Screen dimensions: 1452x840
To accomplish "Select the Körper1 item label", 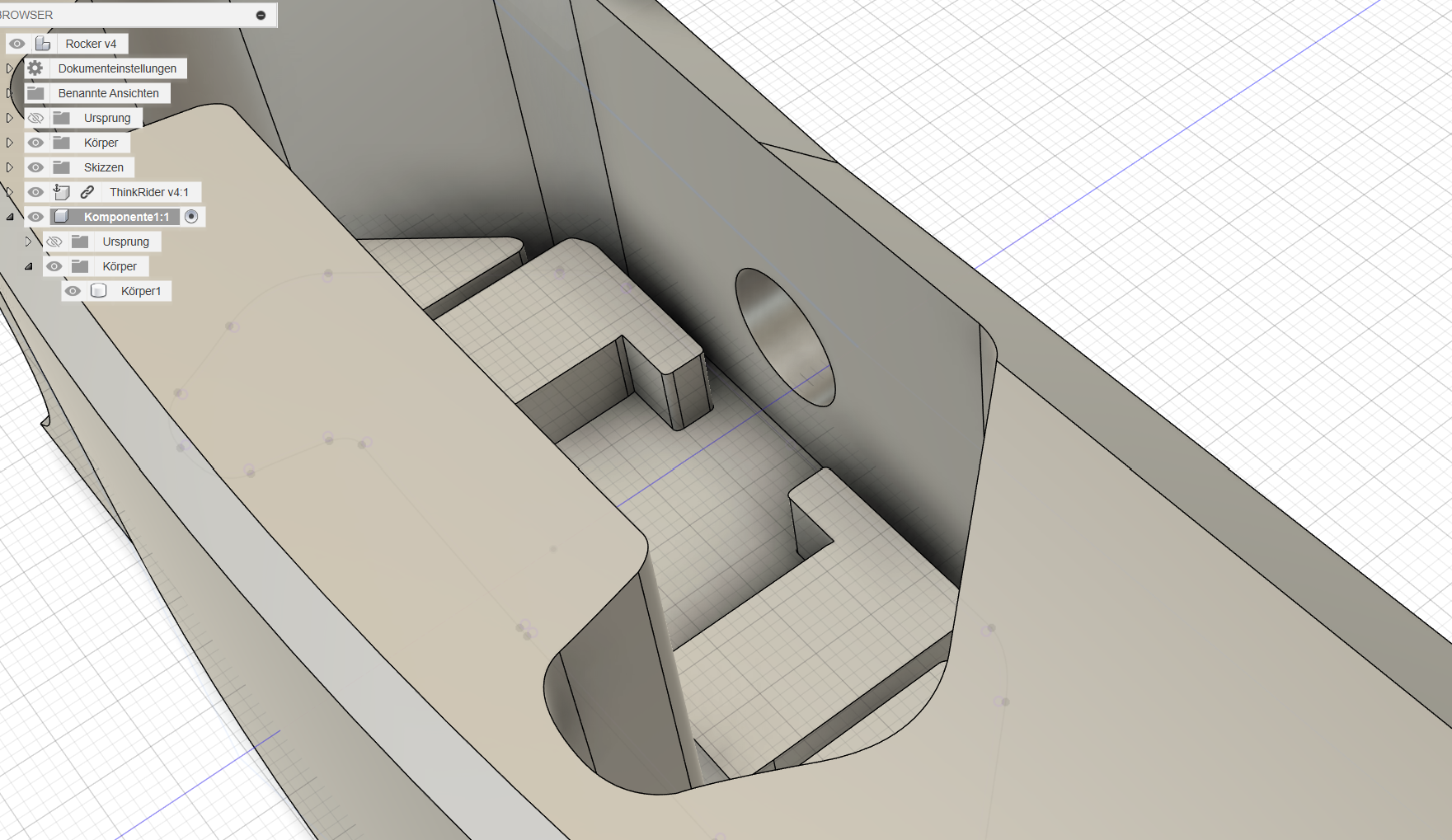I will tap(141, 291).
